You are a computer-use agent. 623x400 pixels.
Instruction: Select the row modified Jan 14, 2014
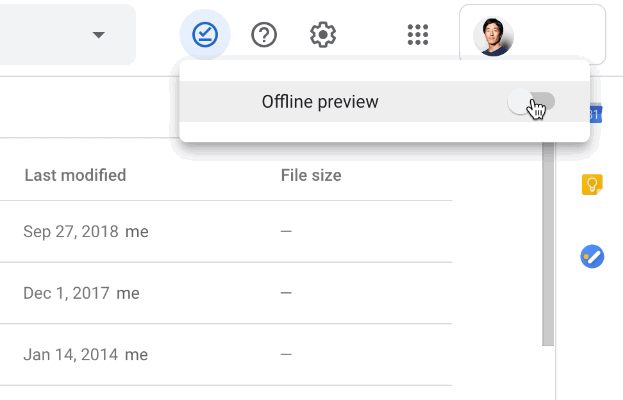(226, 354)
